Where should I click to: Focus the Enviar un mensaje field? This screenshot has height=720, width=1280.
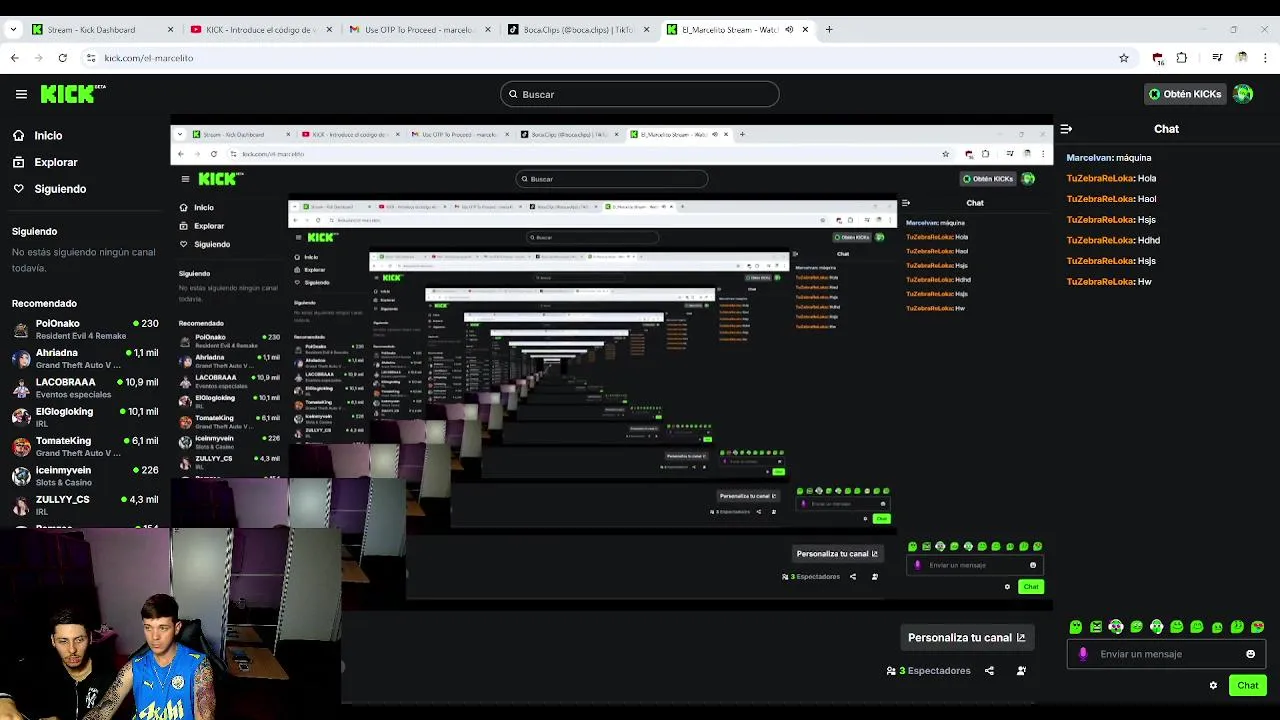click(1167, 654)
